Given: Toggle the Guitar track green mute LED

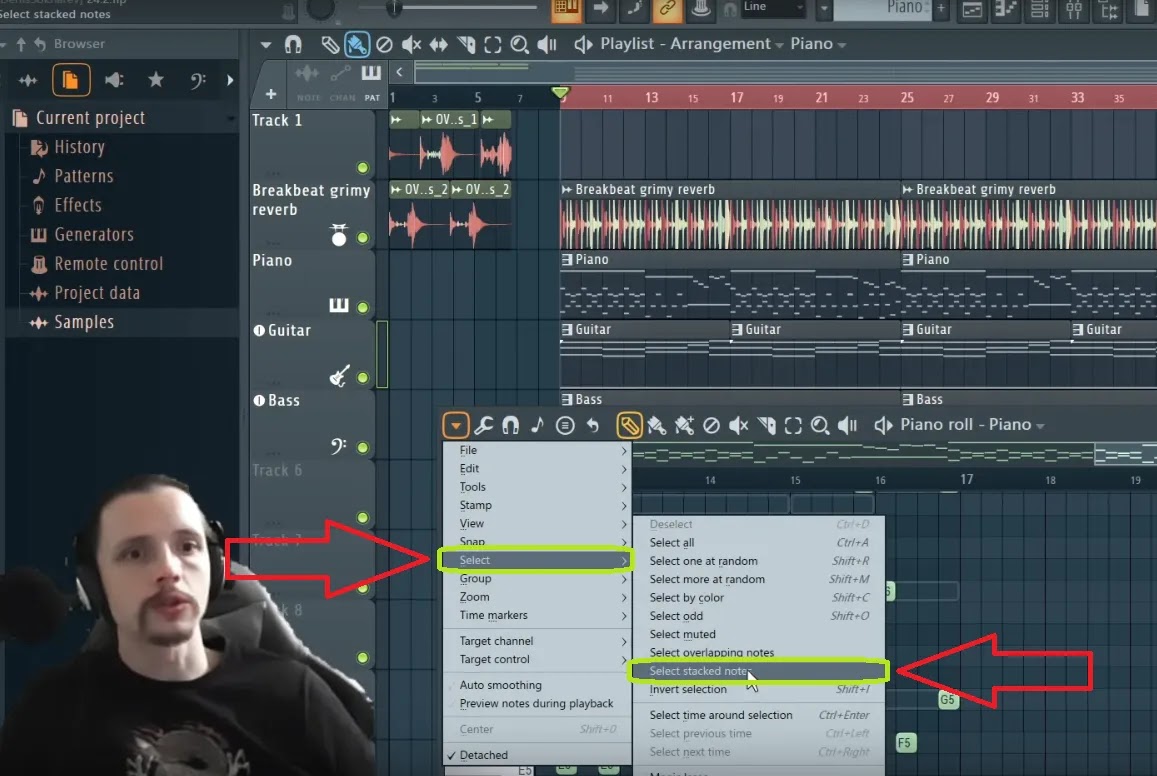Looking at the screenshot, I should coord(362,377).
